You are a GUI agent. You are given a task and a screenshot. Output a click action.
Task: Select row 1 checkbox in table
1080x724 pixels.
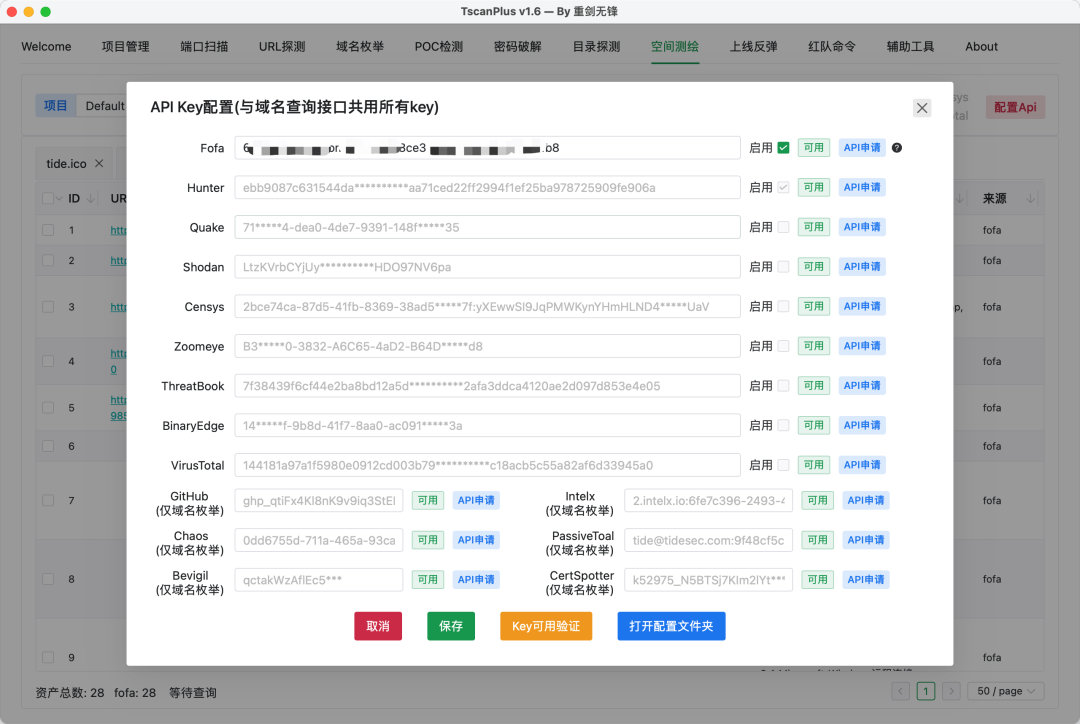tap(48, 230)
